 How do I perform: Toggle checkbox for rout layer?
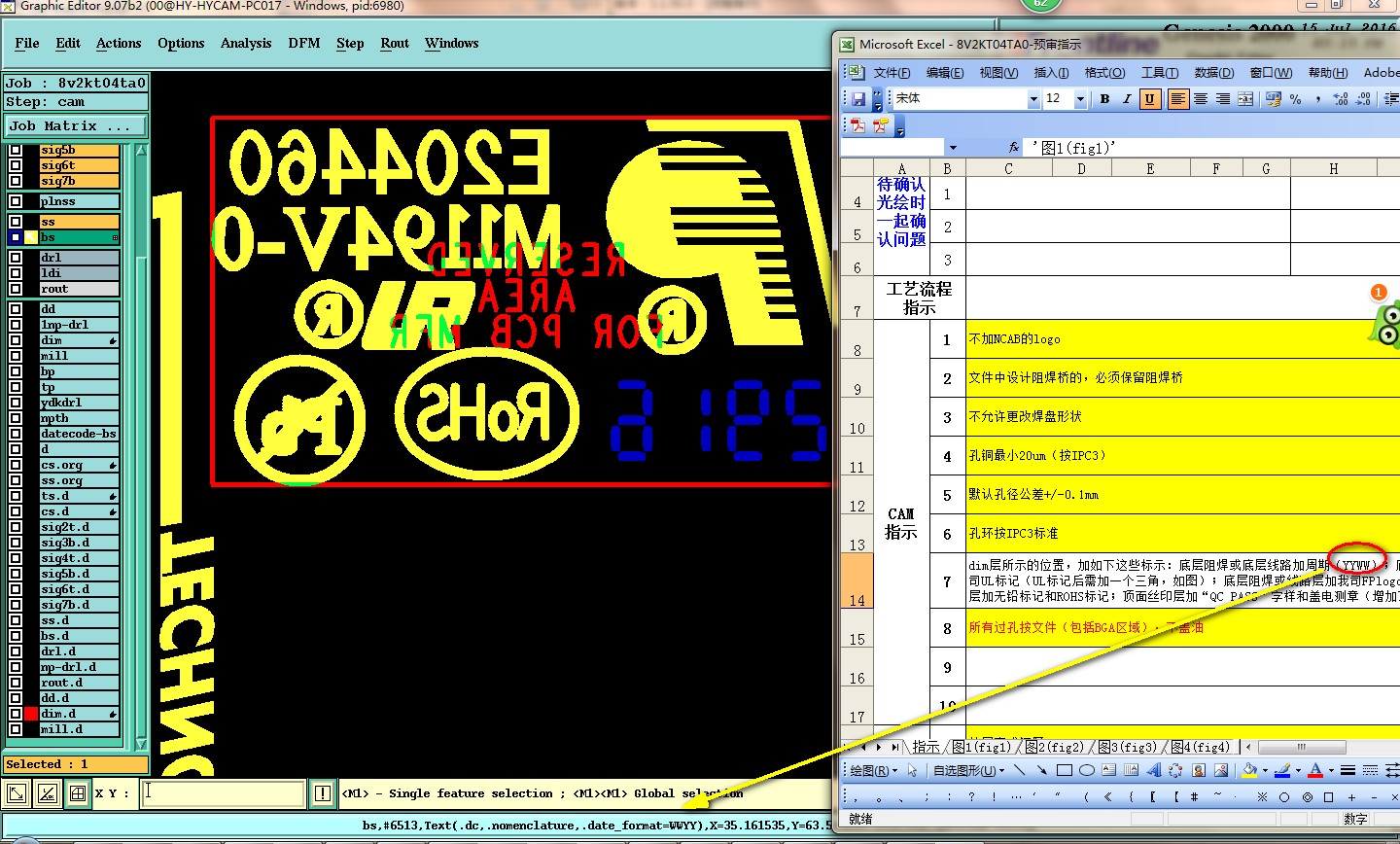(16, 289)
